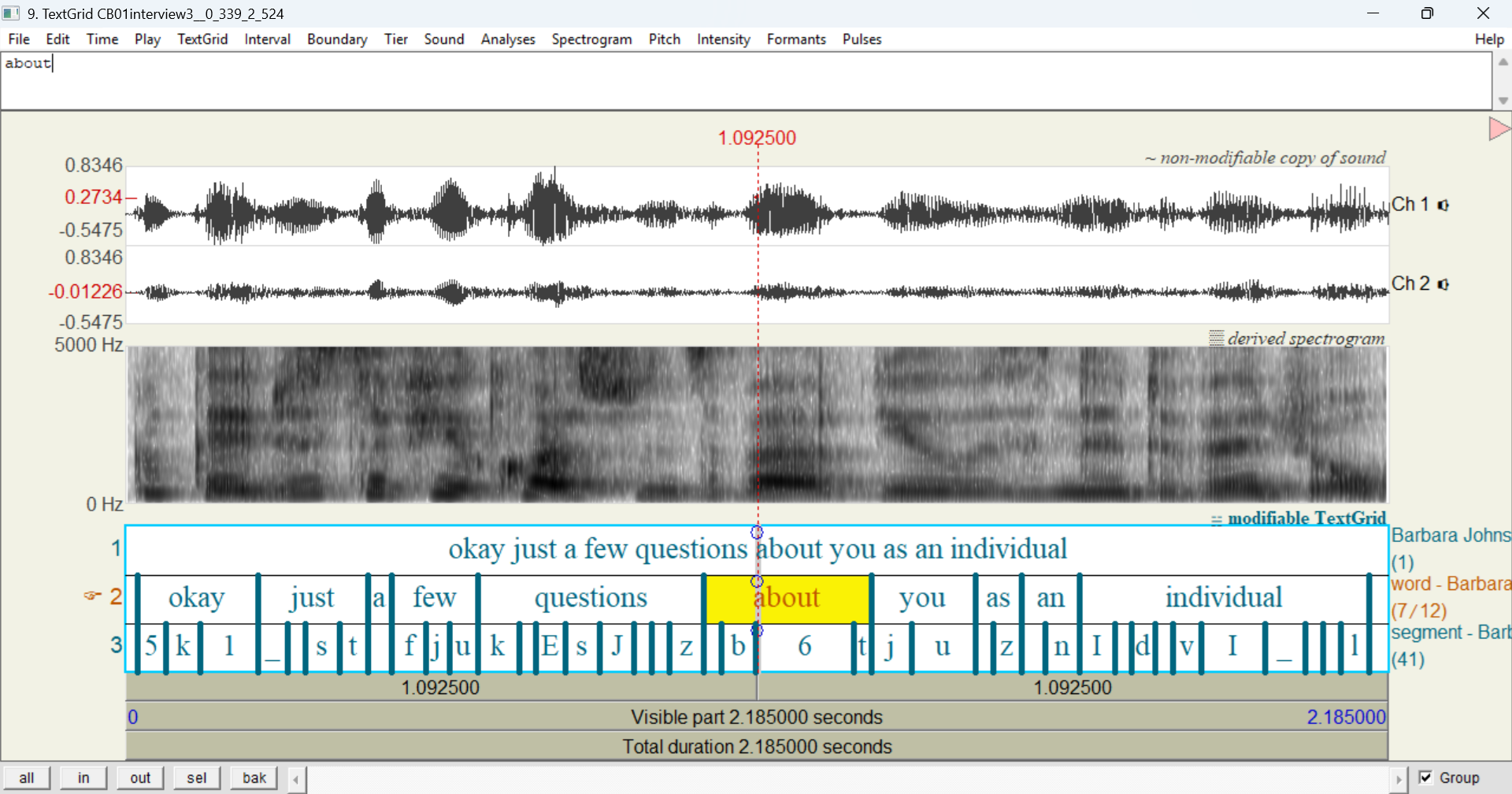Open the TextGrid menu
Viewport: 1512px width, 794px height.
(x=202, y=39)
